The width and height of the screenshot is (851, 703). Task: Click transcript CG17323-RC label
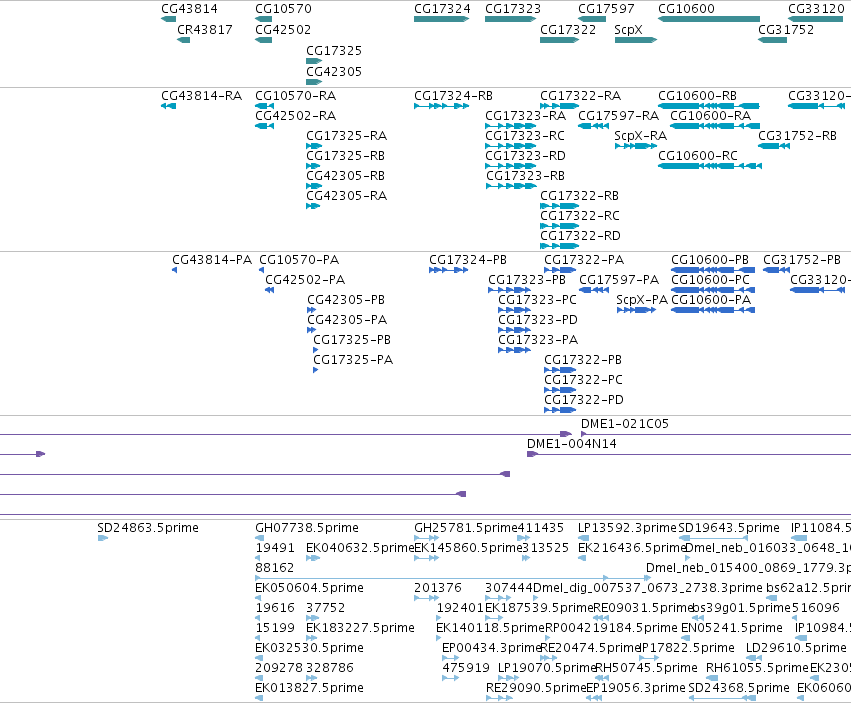pyautogui.click(x=525, y=136)
